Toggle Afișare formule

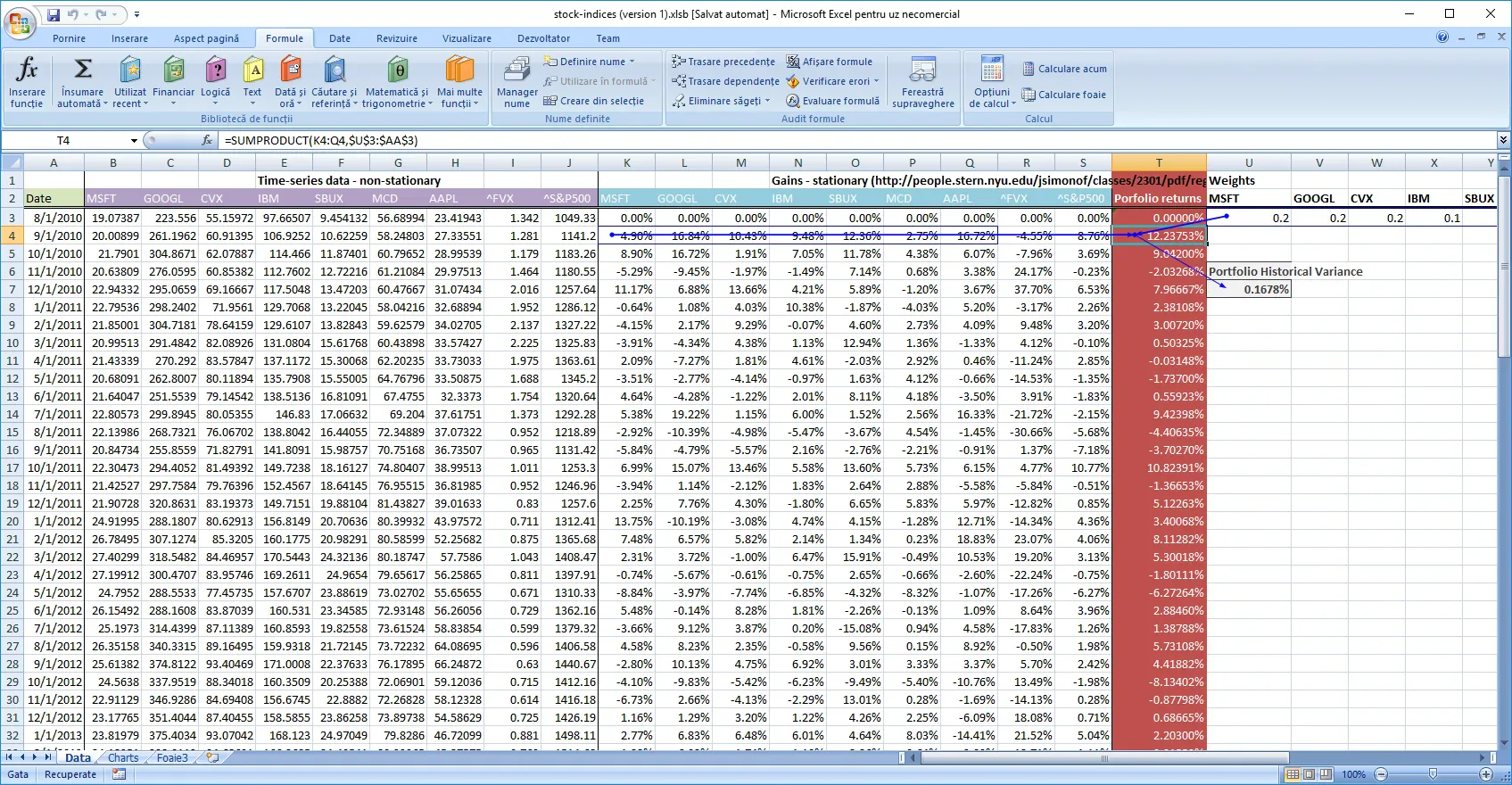(x=829, y=62)
